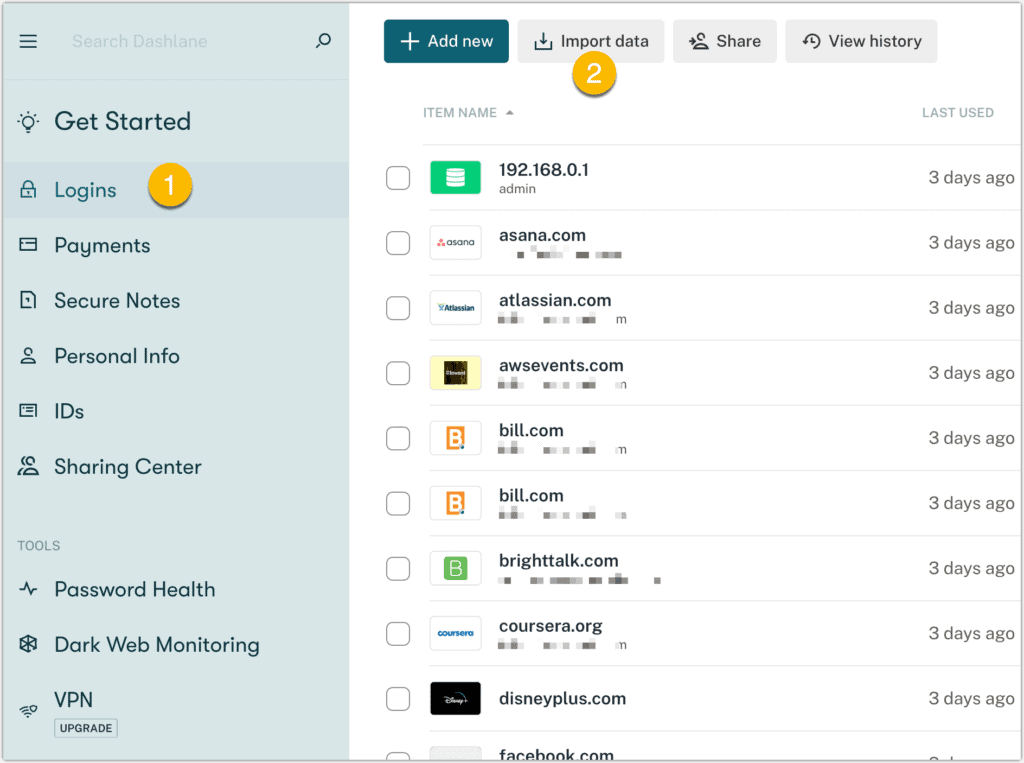Click Import data button
The image size is (1024, 763).
point(590,41)
